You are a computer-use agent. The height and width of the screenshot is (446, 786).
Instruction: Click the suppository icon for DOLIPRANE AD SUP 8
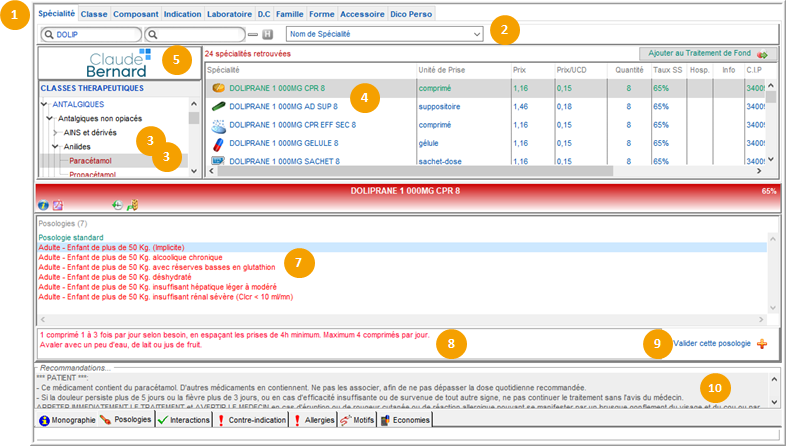coord(217,107)
